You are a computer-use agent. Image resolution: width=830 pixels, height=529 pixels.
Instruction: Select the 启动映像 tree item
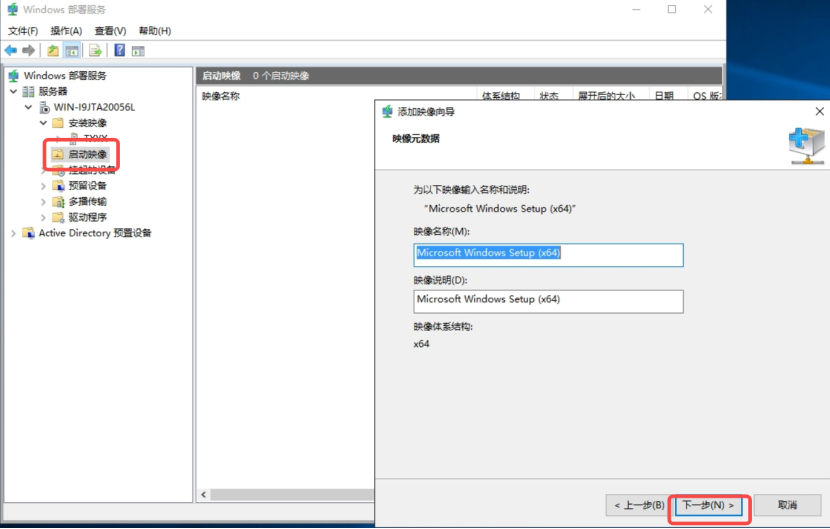click(x=87, y=154)
